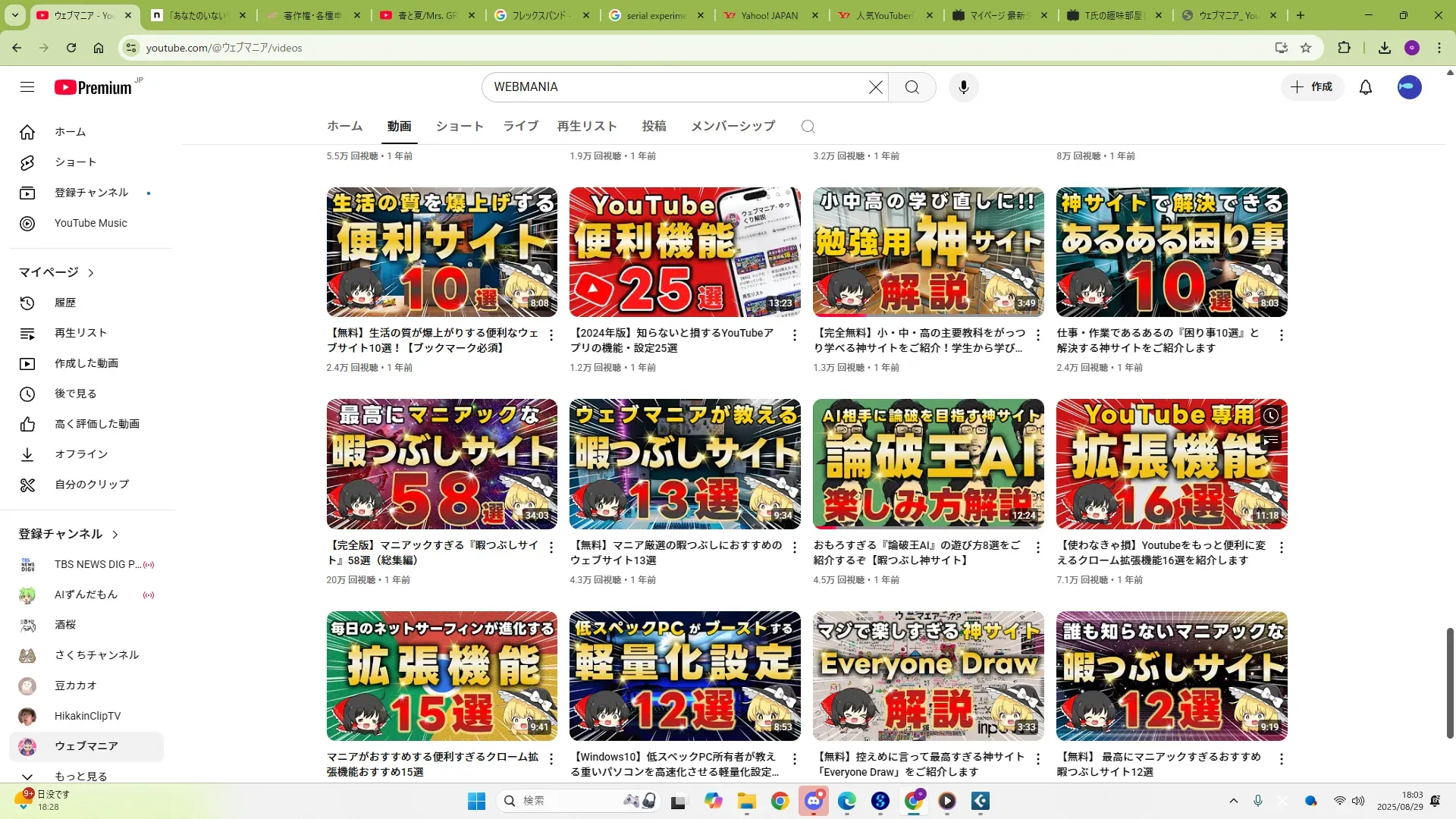Click the hamburger guide menu icon

(x=27, y=87)
